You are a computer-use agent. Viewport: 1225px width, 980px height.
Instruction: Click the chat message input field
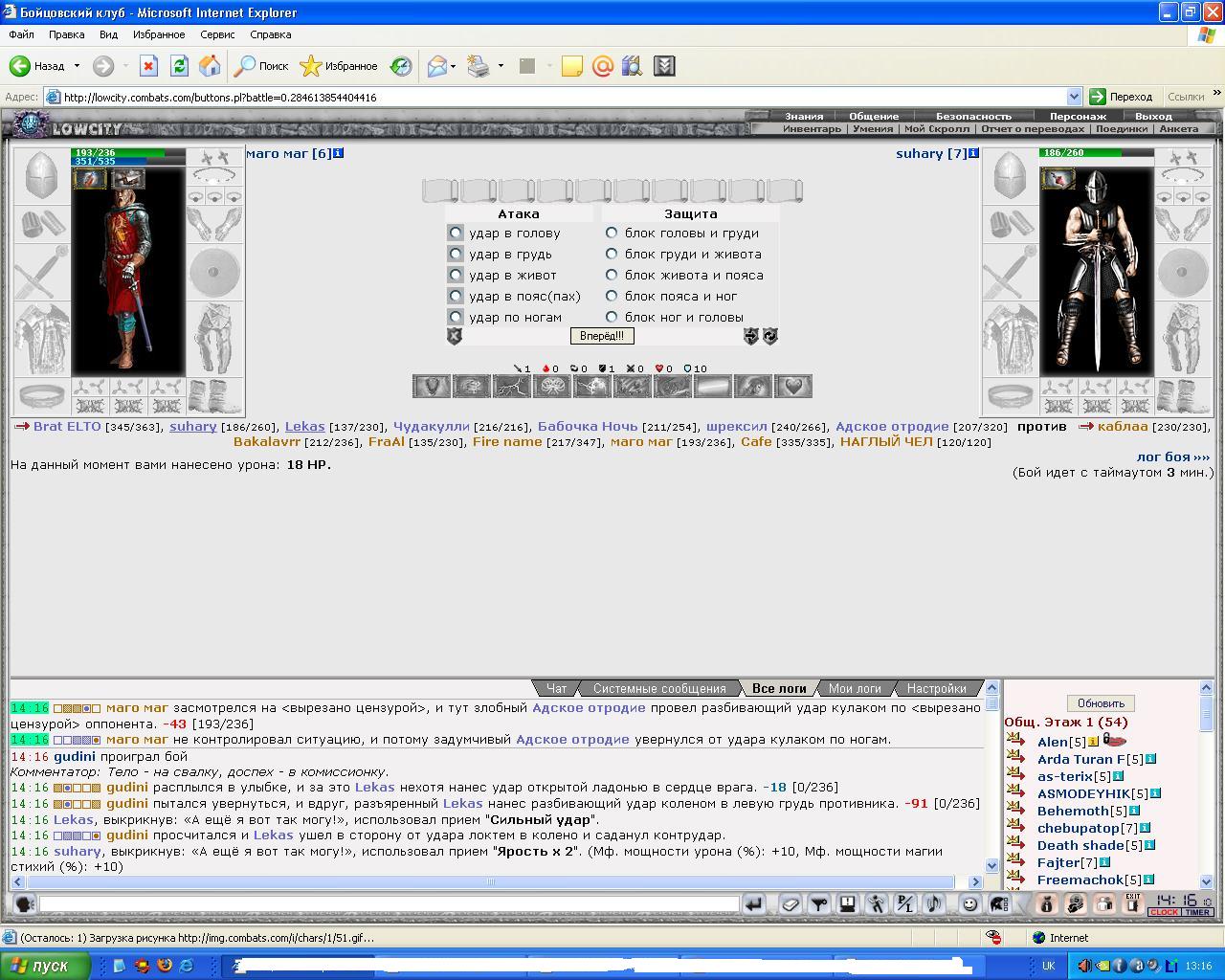click(x=389, y=903)
